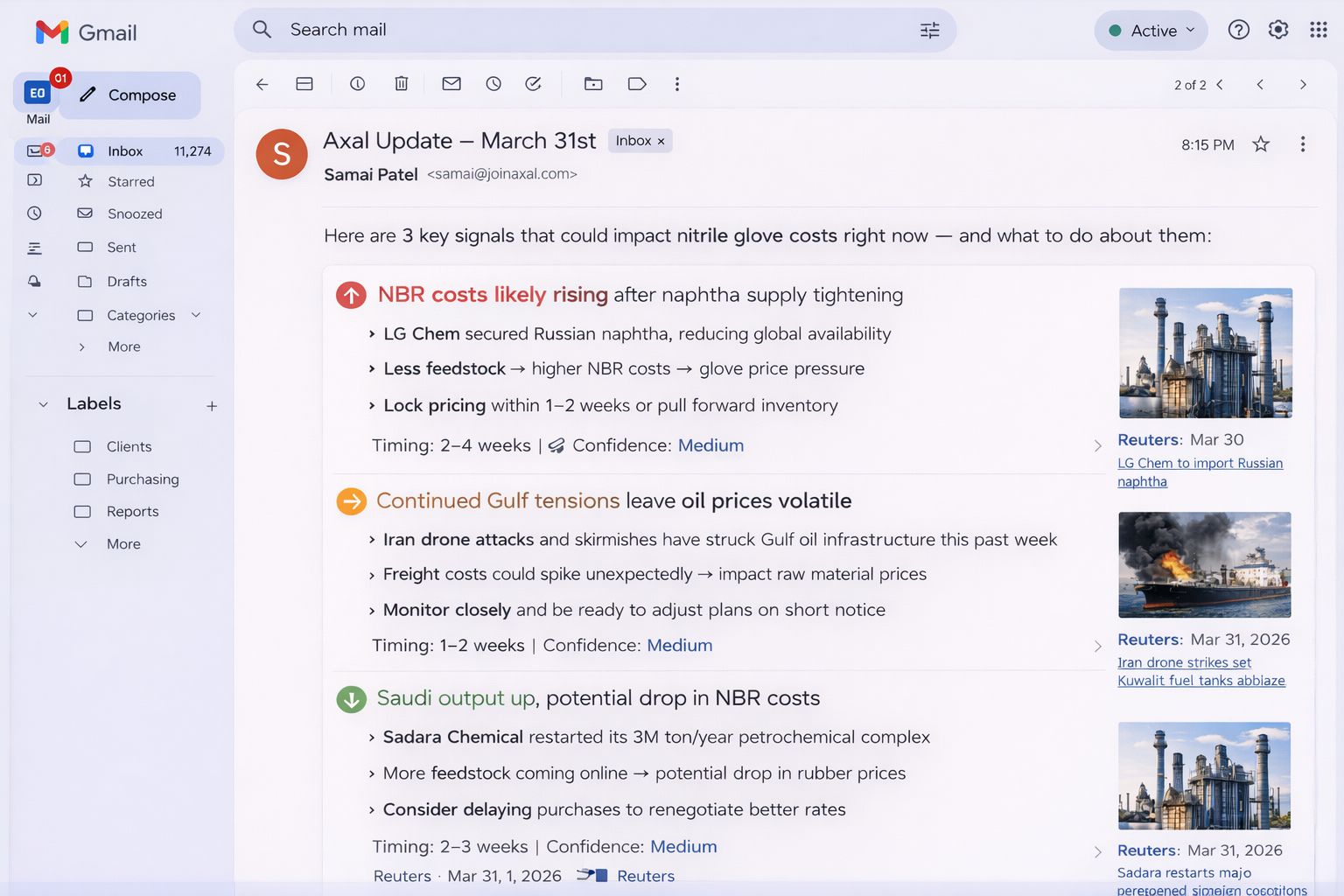The image size is (1344, 896).
Task: Click the back arrow to return to inbox
Action: [262, 84]
